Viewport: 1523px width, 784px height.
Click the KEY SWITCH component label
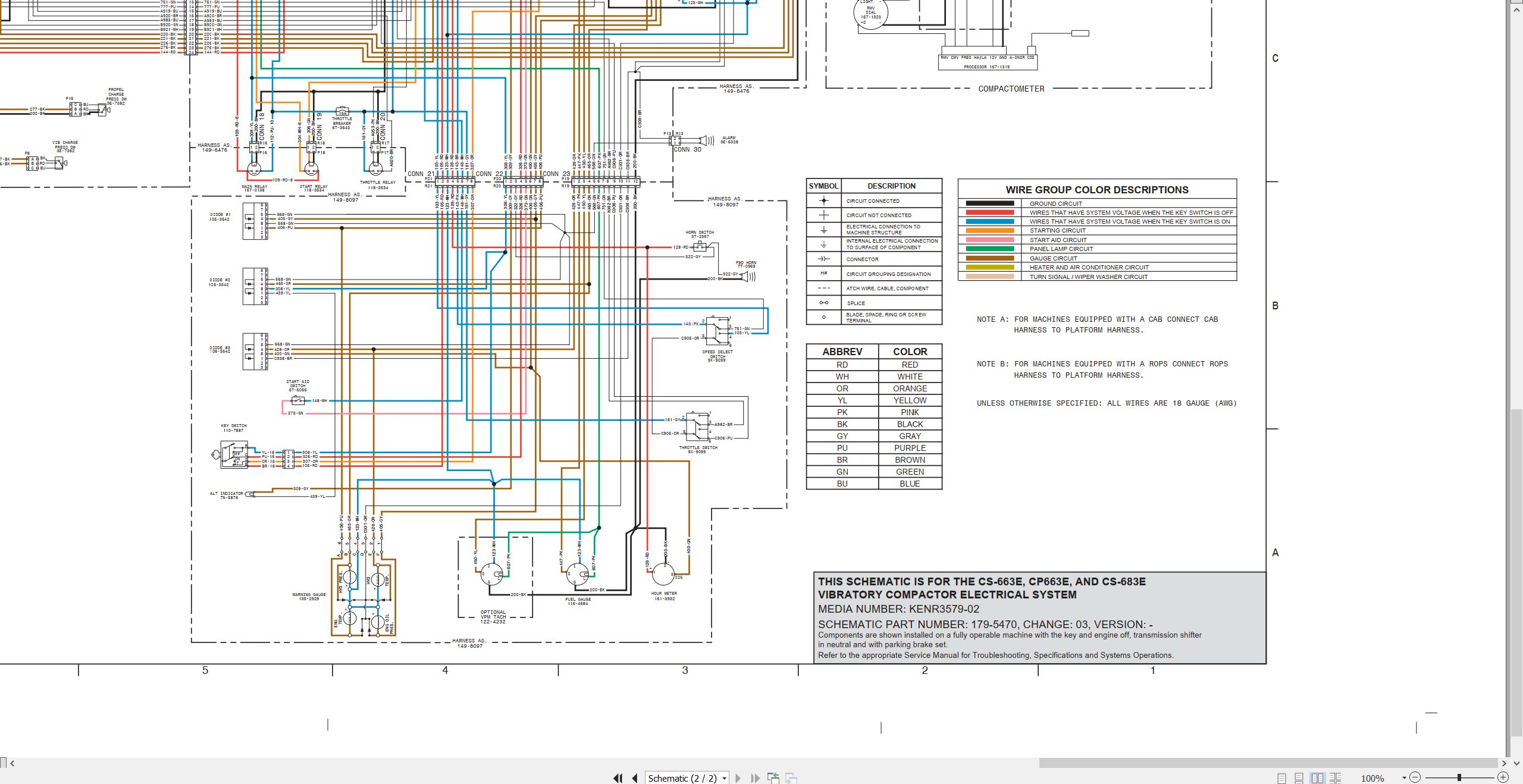(234, 428)
